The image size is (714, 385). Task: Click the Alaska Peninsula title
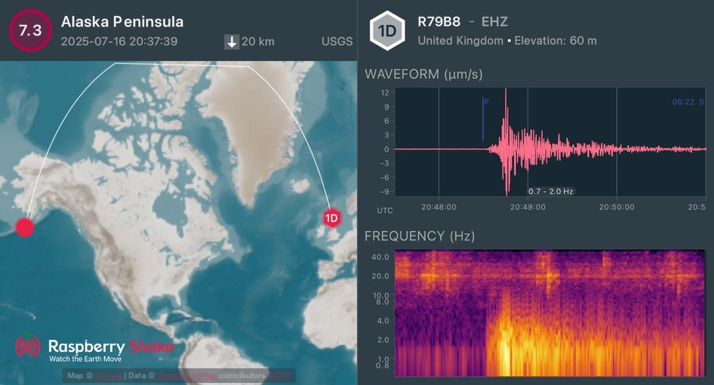click(122, 21)
